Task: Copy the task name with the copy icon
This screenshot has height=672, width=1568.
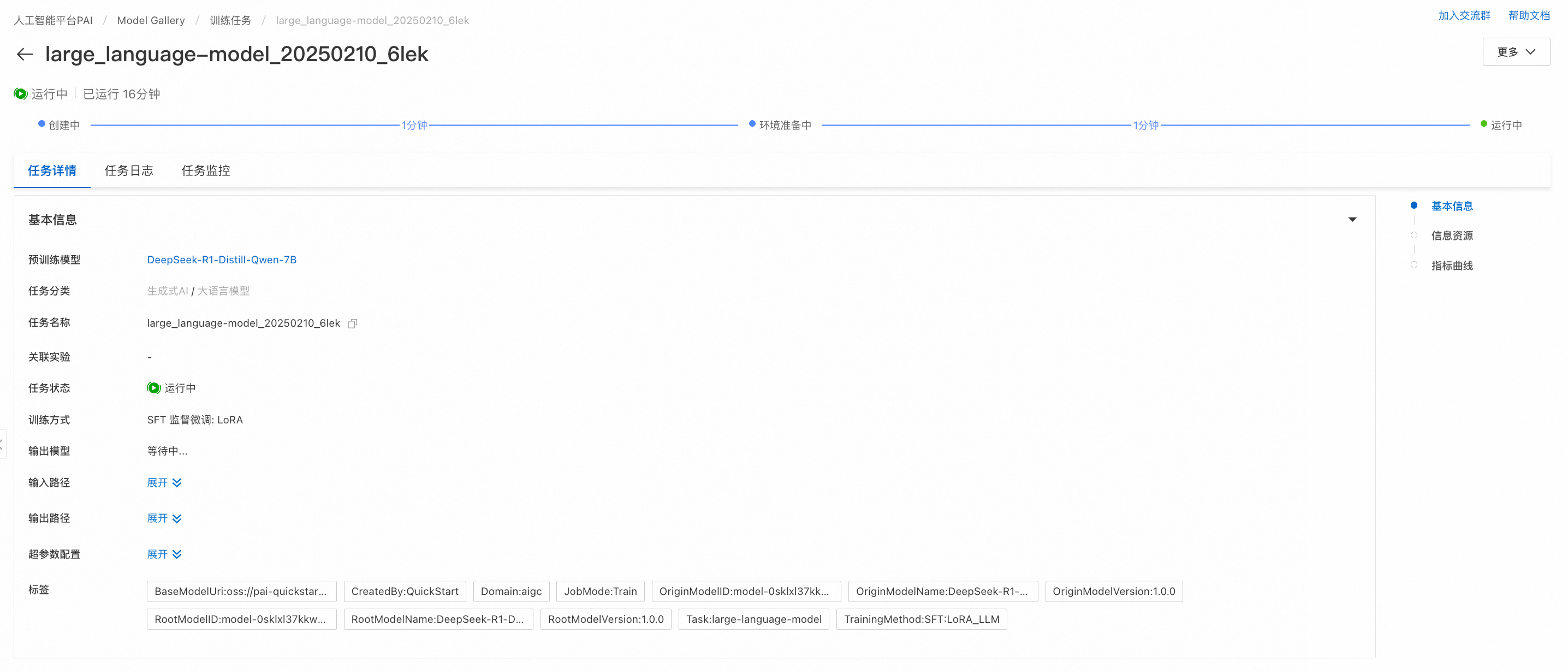Action: pos(352,323)
